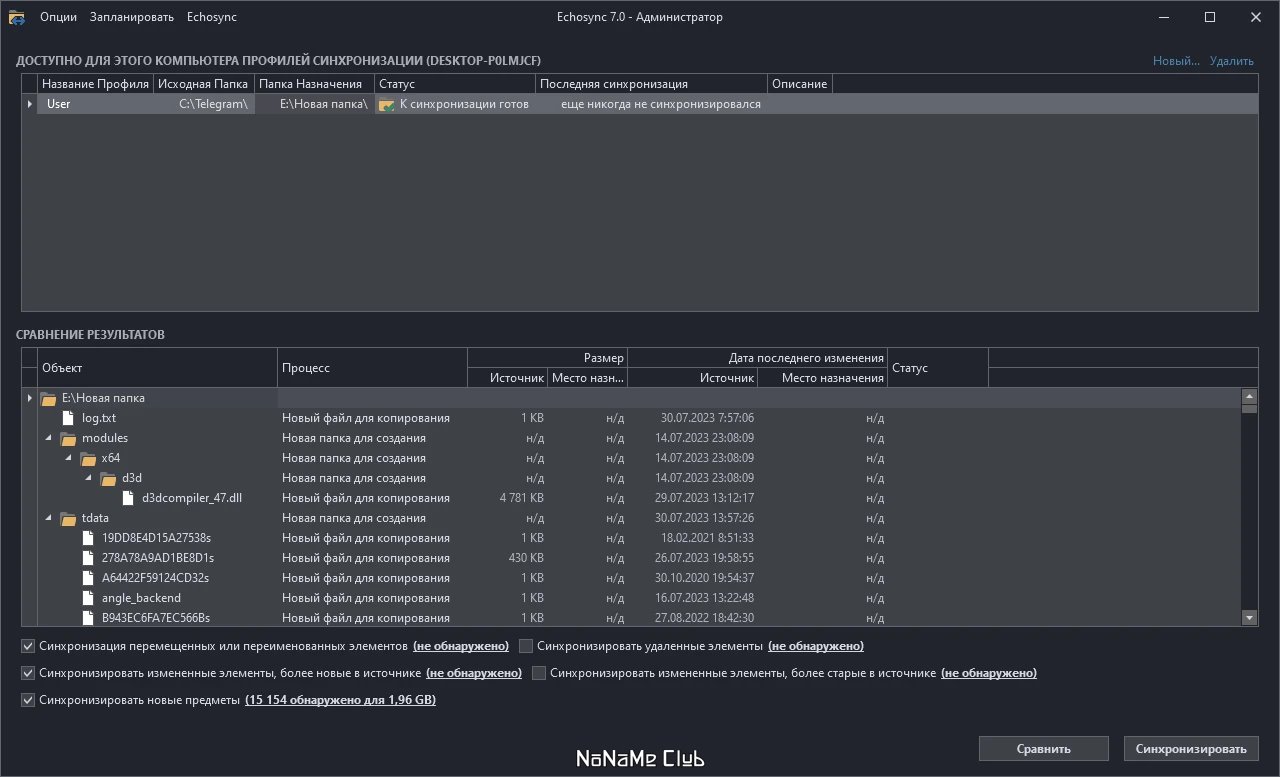Toggle sync modified elements newer in source
The height and width of the screenshot is (777, 1280).
(28, 673)
